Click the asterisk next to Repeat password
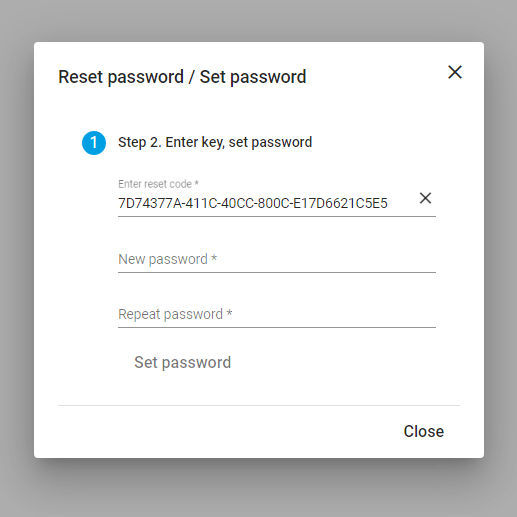Image resolution: width=517 pixels, height=517 pixels. point(229,312)
